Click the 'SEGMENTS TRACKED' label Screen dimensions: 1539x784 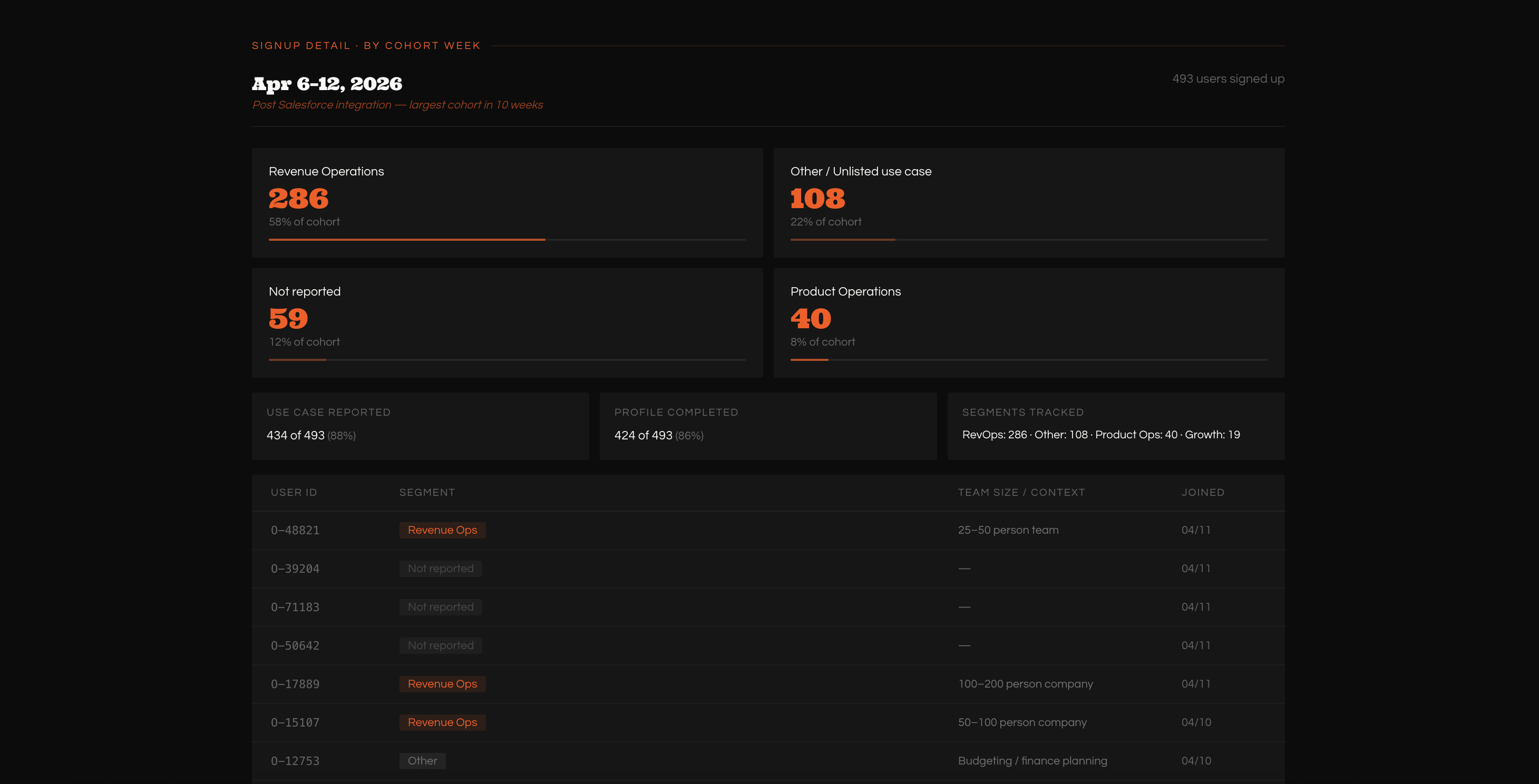pos(1023,412)
